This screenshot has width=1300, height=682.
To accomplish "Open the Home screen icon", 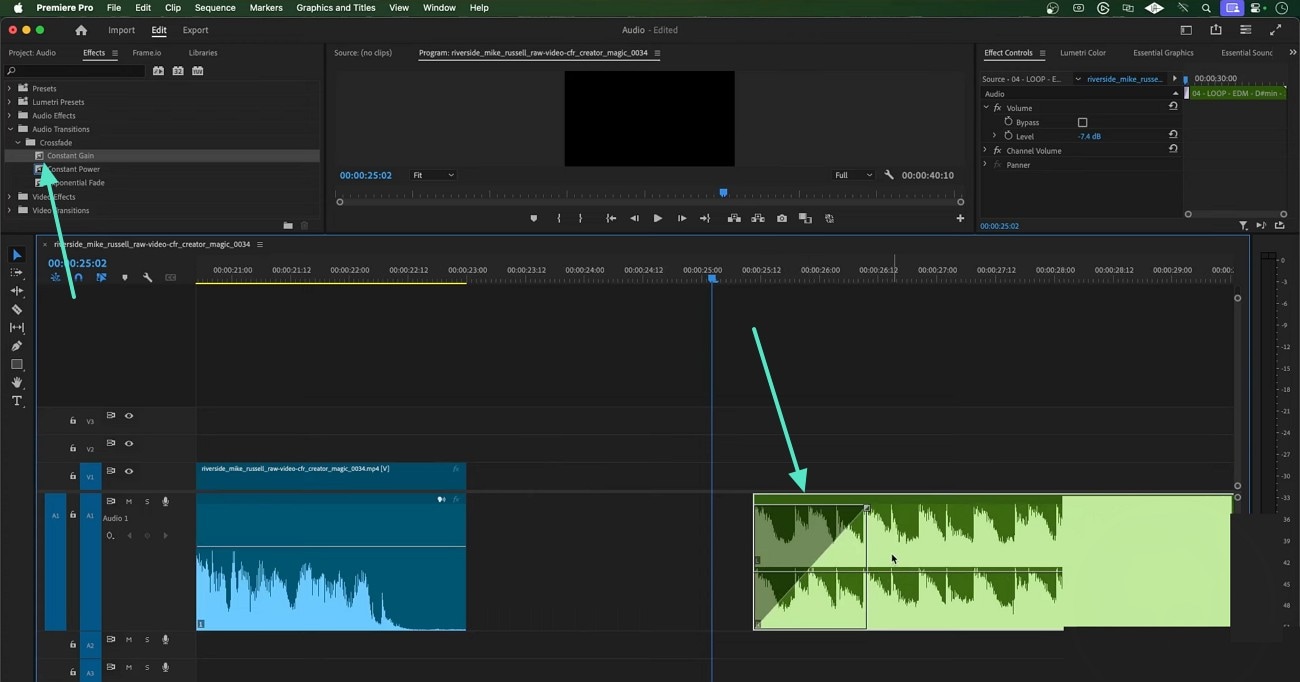I will [81, 30].
